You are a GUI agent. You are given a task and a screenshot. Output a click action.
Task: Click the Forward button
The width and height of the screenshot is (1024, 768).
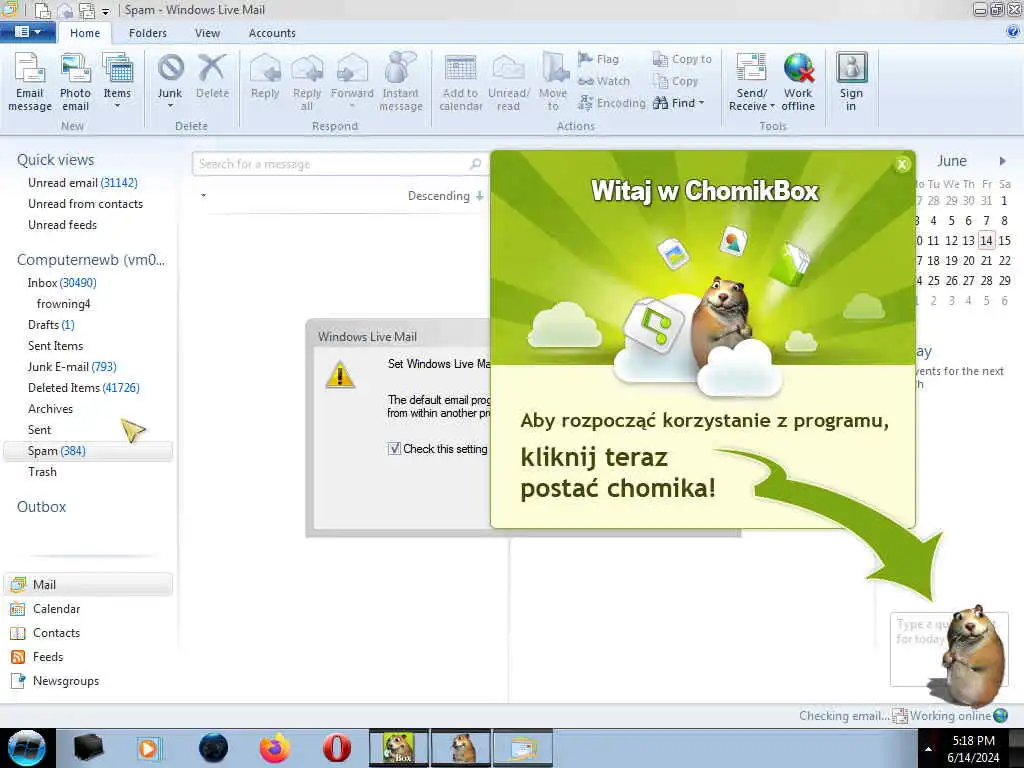click(x=352, y=82)
